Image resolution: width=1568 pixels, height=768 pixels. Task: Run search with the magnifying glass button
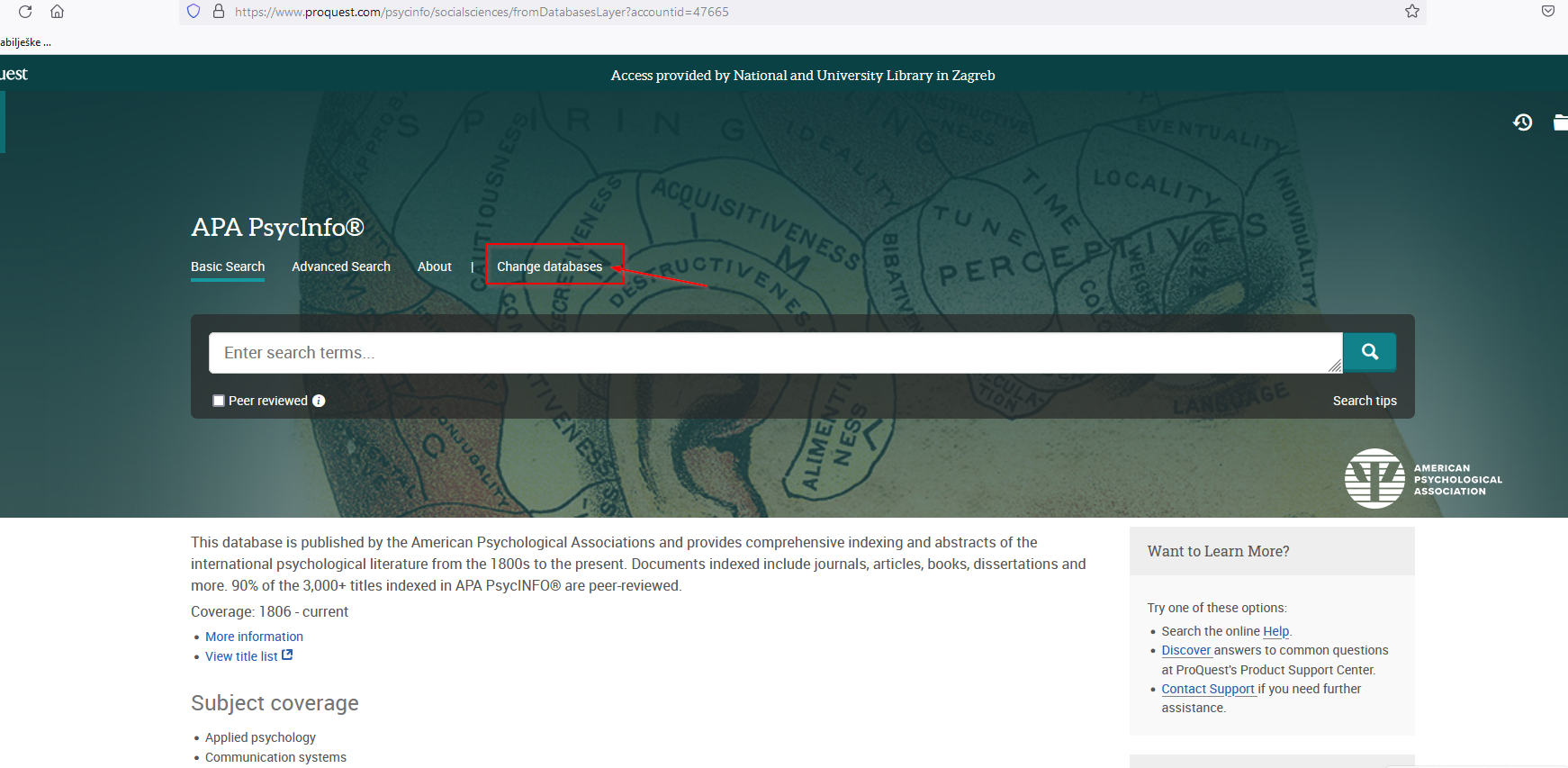pos(1370,352)
